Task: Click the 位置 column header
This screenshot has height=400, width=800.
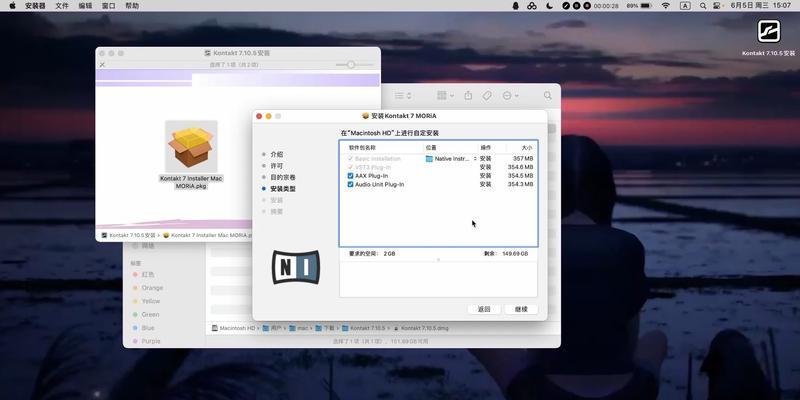Action: click(x=431, y=147)
